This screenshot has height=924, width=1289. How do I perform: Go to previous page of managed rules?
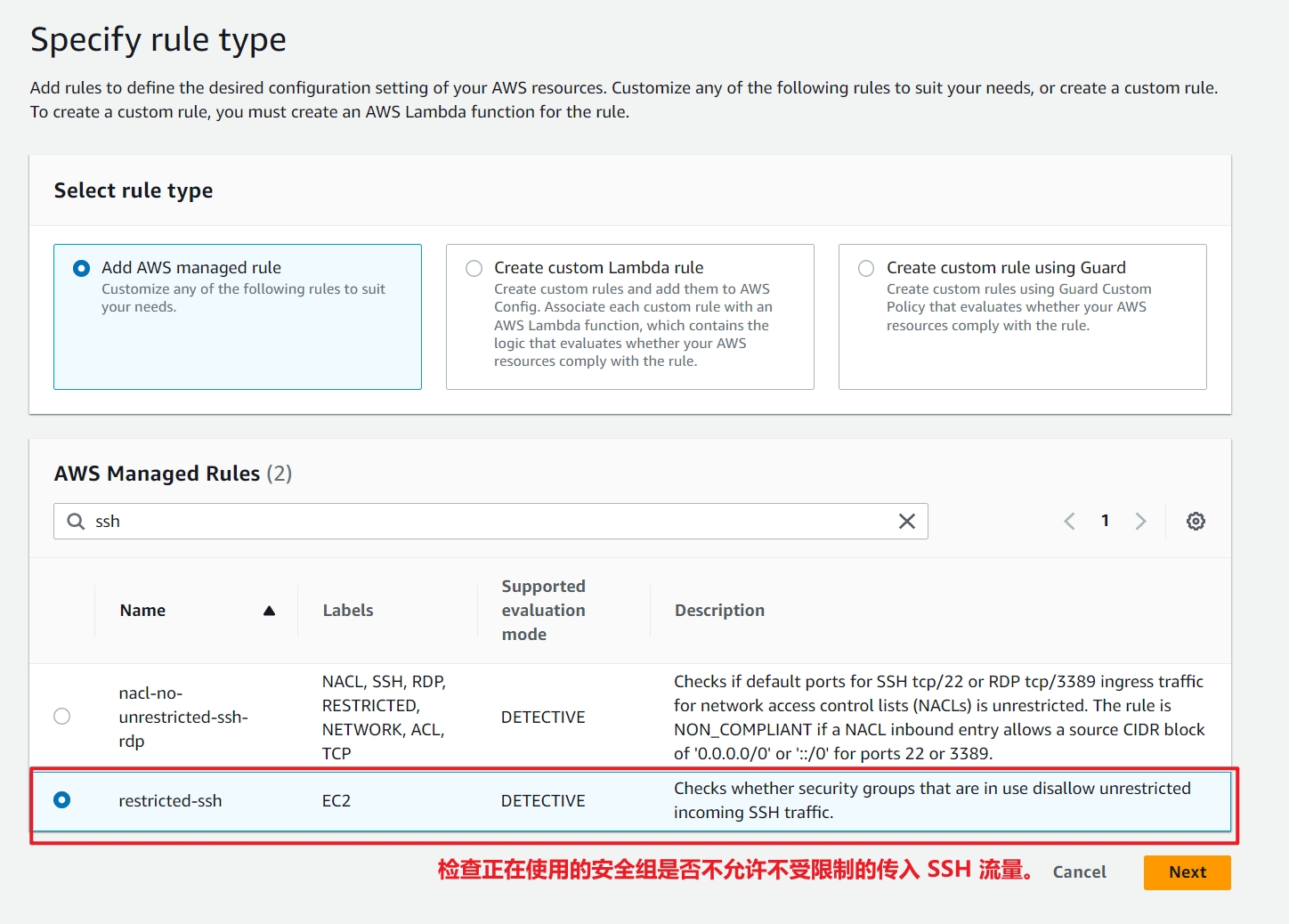[x=1069, y=522]
